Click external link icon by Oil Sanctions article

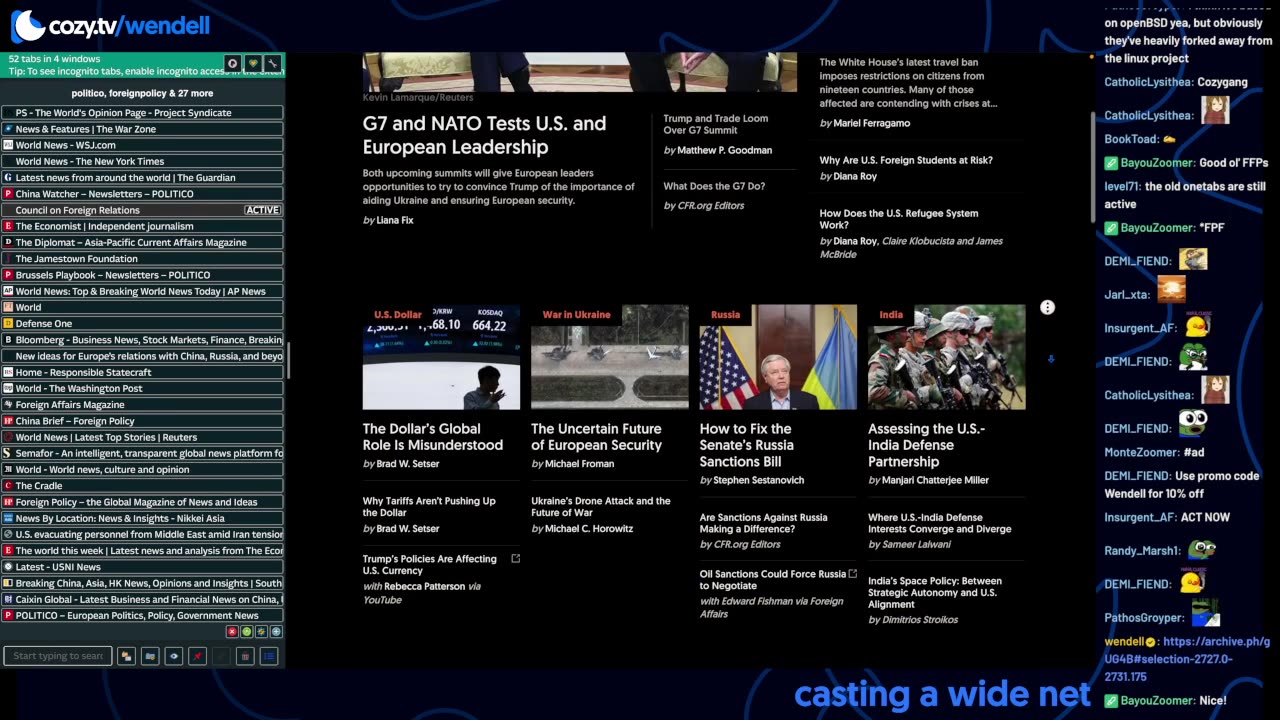pyautogui.click(x=853, y=574)
